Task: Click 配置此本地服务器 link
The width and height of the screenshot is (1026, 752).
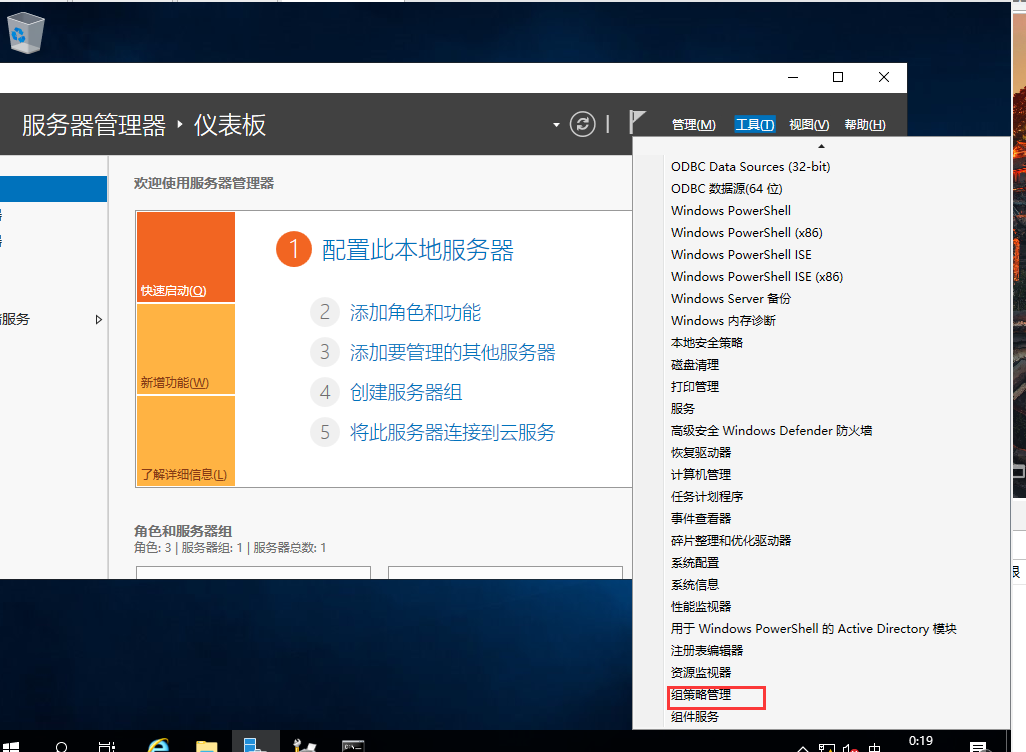Action: [x=417, y=249]
